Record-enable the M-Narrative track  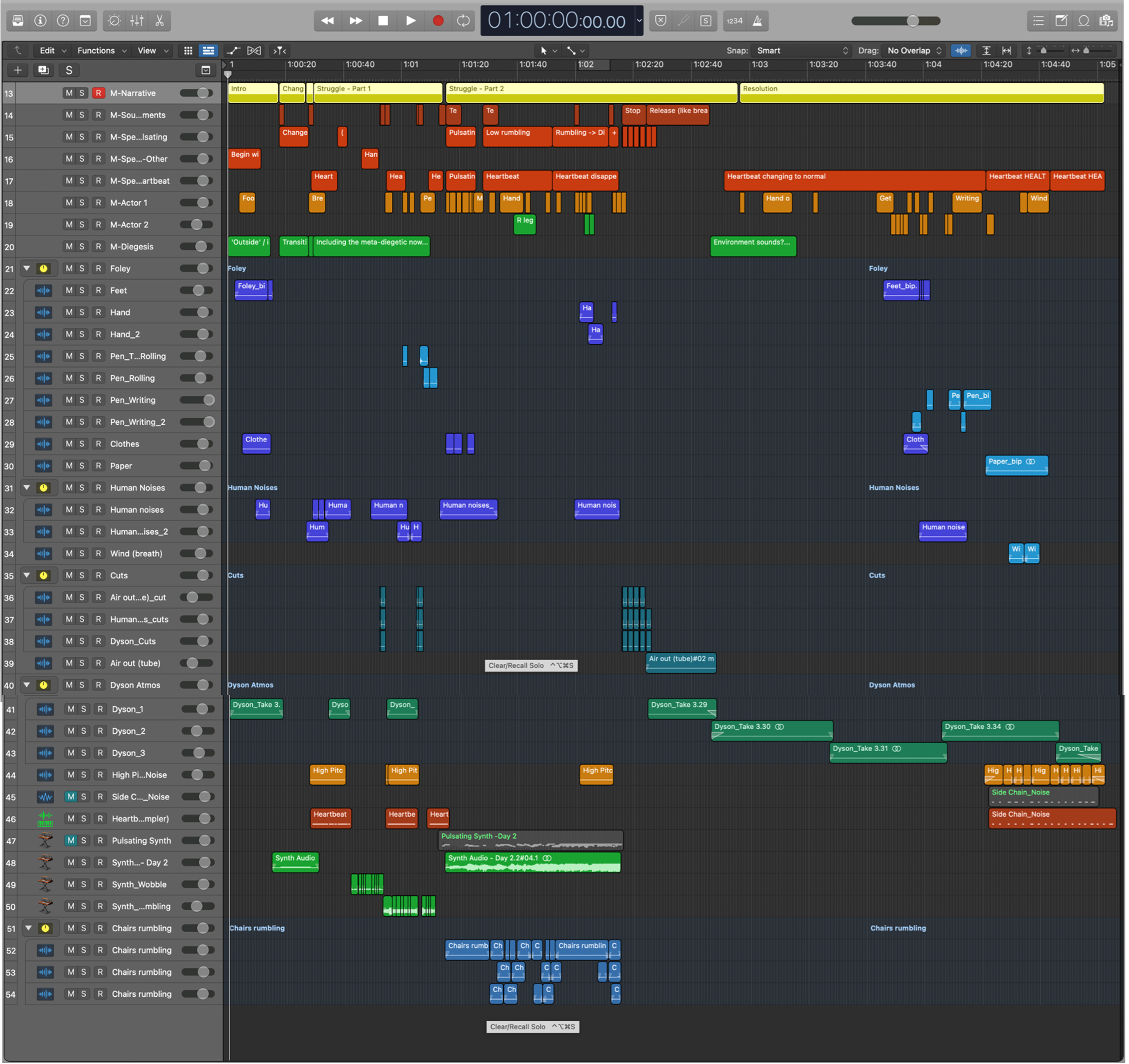click(x=98, y=93)
